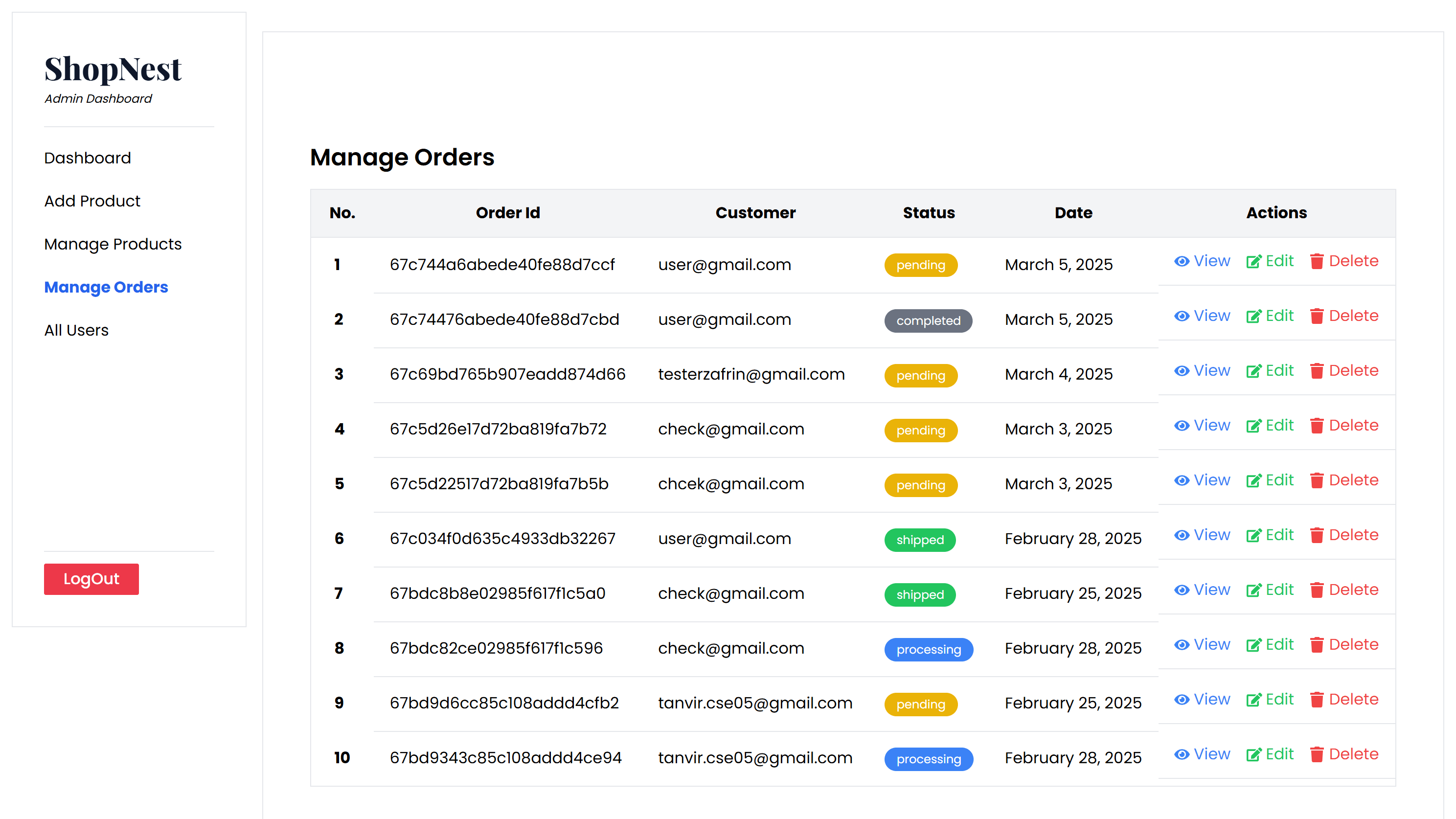This screenshot has width=1456, height=819.
Task: Click the February 25, 2025 date in row 7
Action: [1073, 594]
